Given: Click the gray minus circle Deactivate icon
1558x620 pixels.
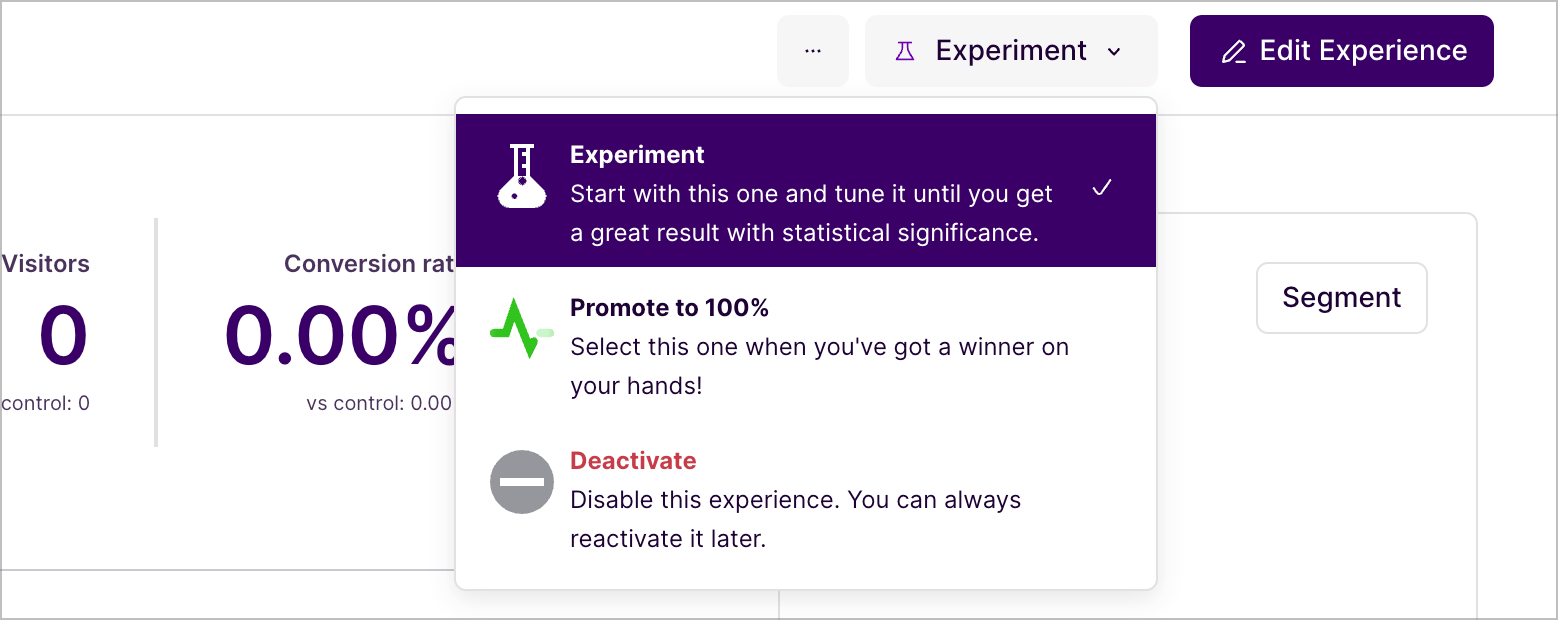Looking at the screenshot, I should coord(521,482).
